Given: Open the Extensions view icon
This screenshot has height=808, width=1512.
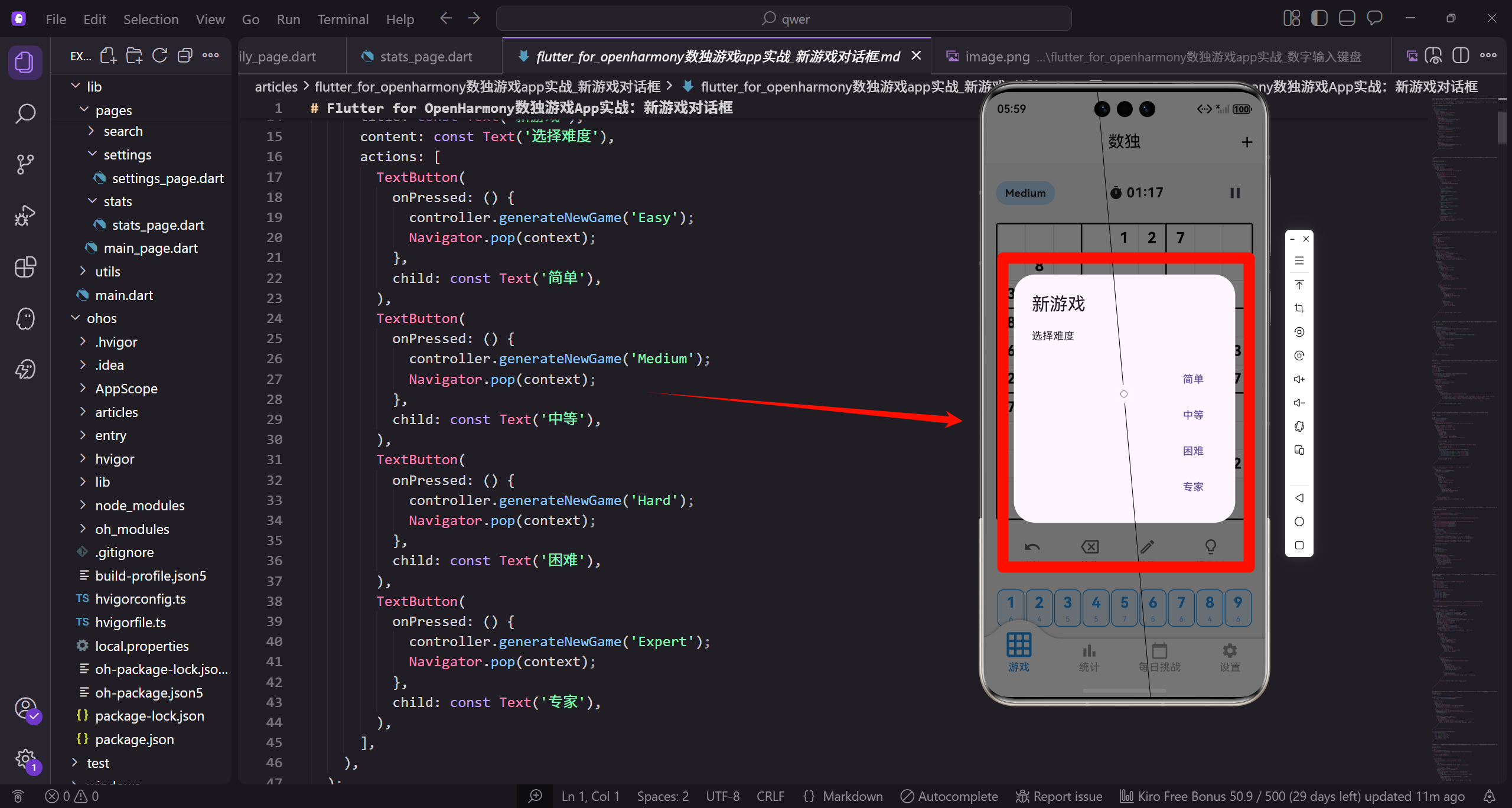Looking at the screenshot, I should pos(25,267).
